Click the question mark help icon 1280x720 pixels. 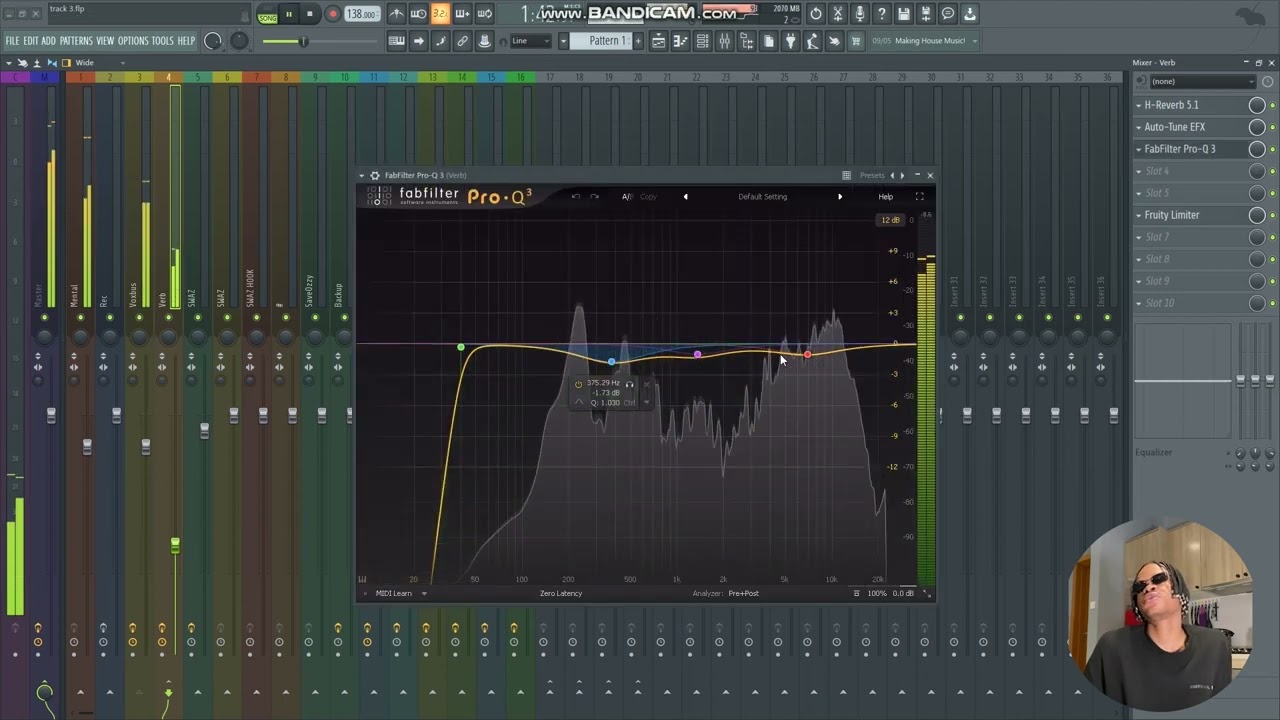[x=882, y=14]
